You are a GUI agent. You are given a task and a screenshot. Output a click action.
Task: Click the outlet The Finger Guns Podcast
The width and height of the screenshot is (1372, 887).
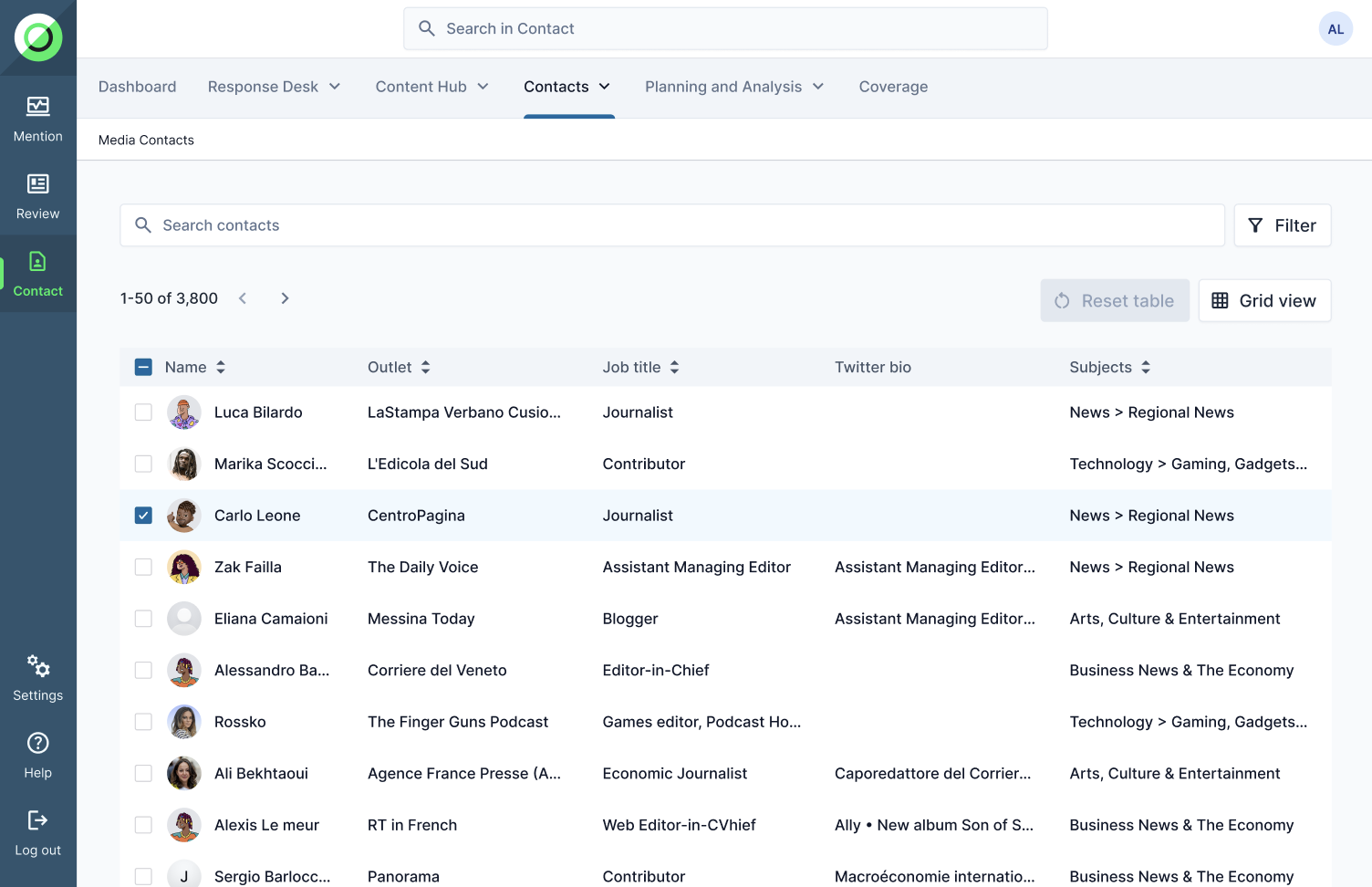pos(458,722)
